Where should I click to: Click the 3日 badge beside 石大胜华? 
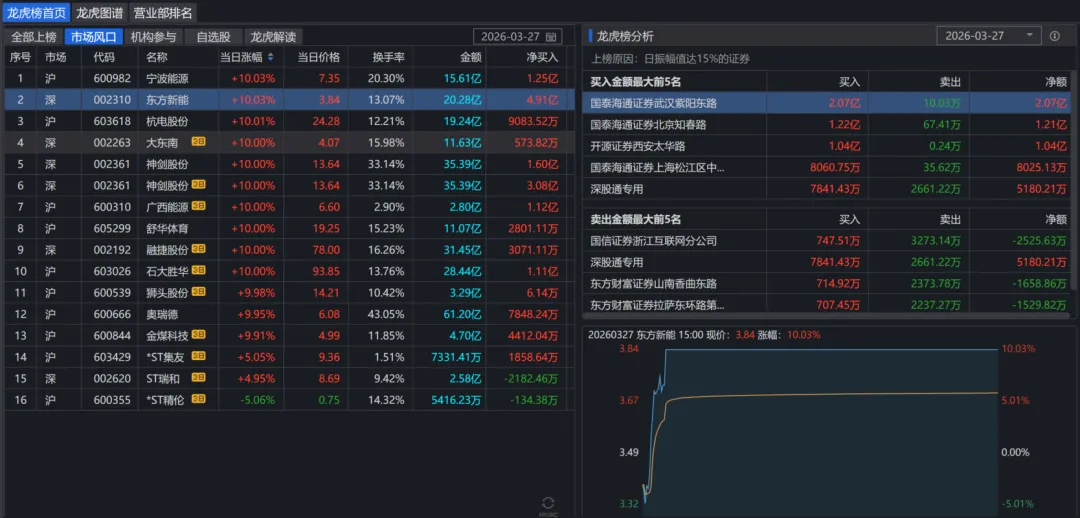coord(198,269)
